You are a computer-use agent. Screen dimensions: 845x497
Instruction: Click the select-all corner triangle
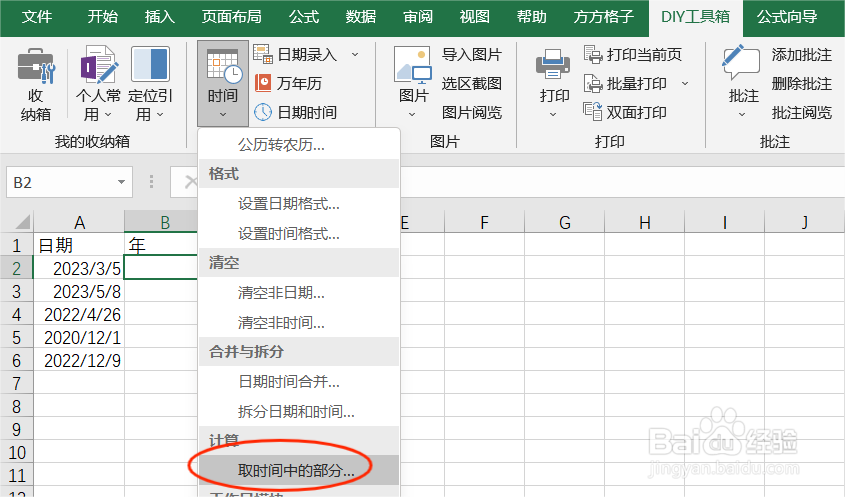[x=23, y=222]
